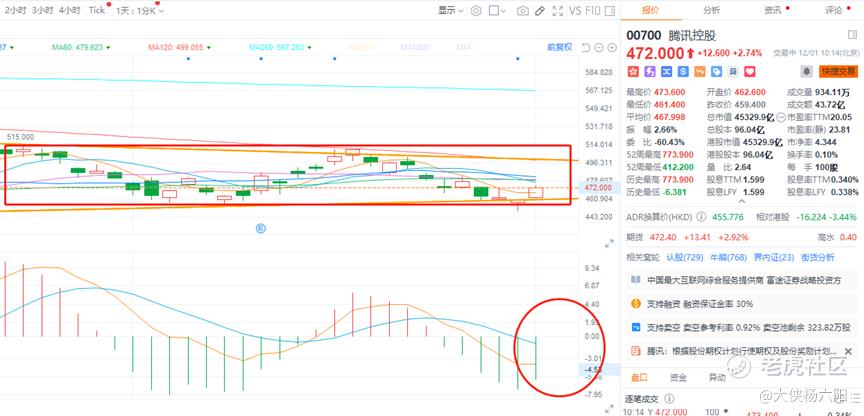
Task: Click the 472.000 current price label on axis
Action: click(x=598, y=188)
